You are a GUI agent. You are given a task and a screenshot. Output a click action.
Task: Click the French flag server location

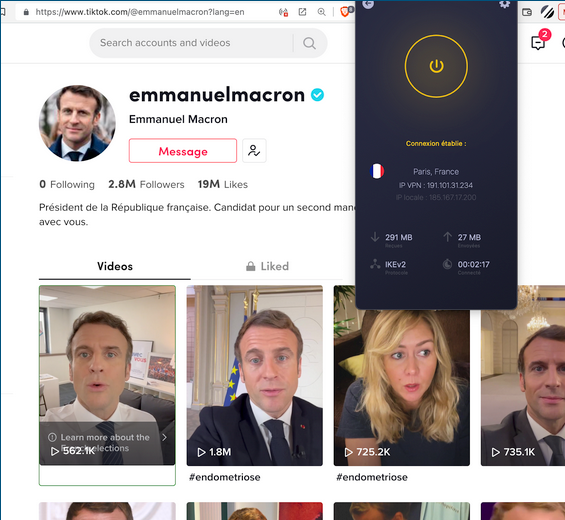click(x=377, y=171)
